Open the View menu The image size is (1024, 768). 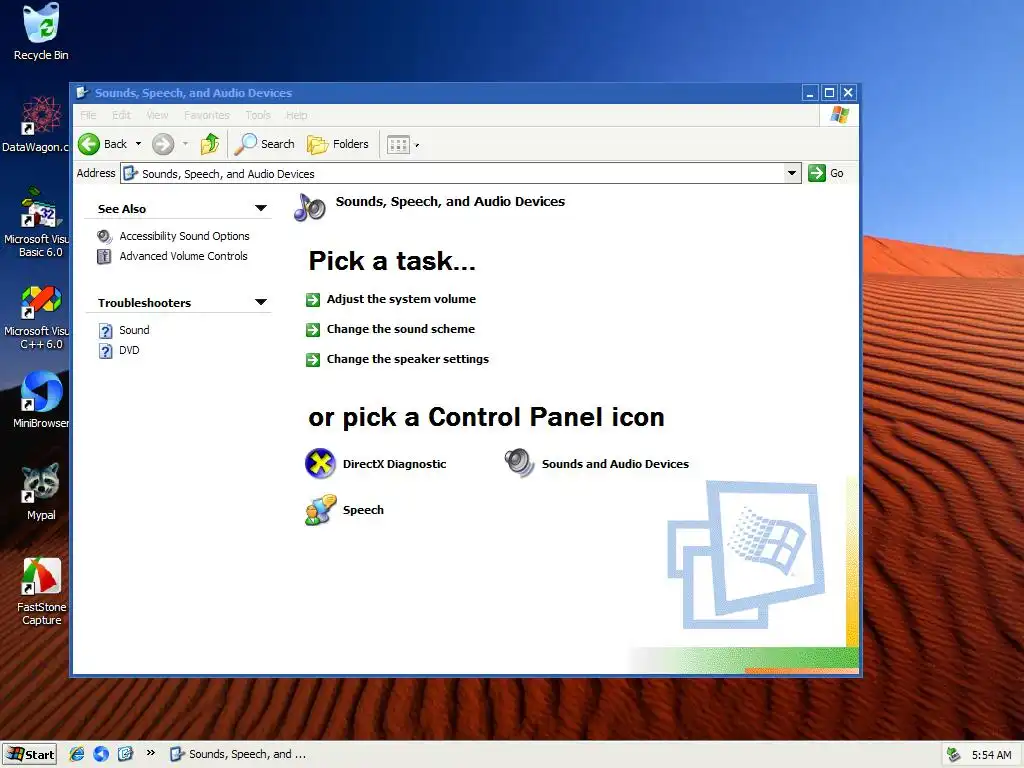point(157,115)
